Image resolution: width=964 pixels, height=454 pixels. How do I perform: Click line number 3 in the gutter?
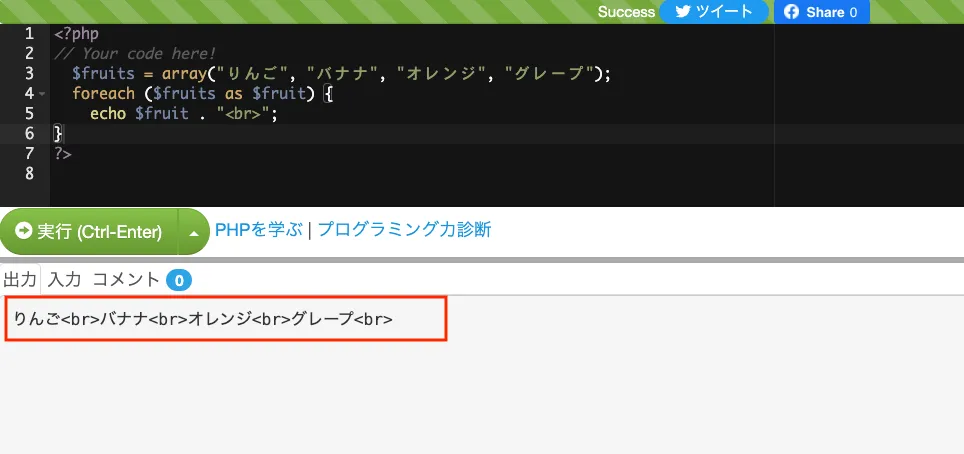30,74
